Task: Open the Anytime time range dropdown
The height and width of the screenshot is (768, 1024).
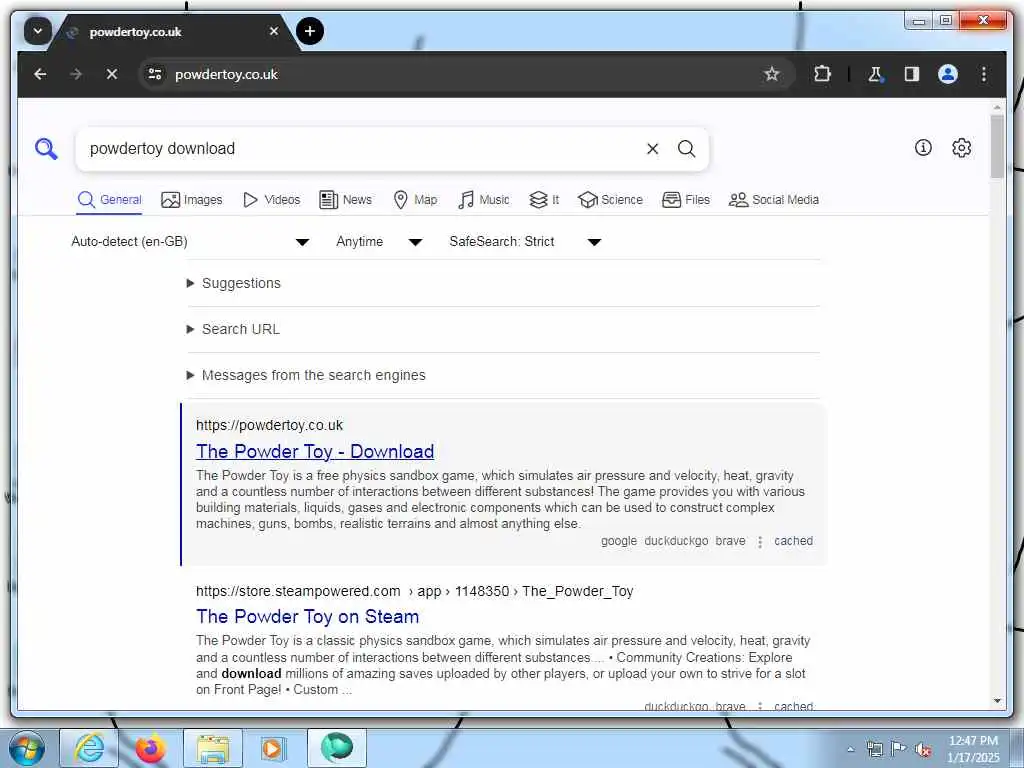Action: click(x=379, y=242)
